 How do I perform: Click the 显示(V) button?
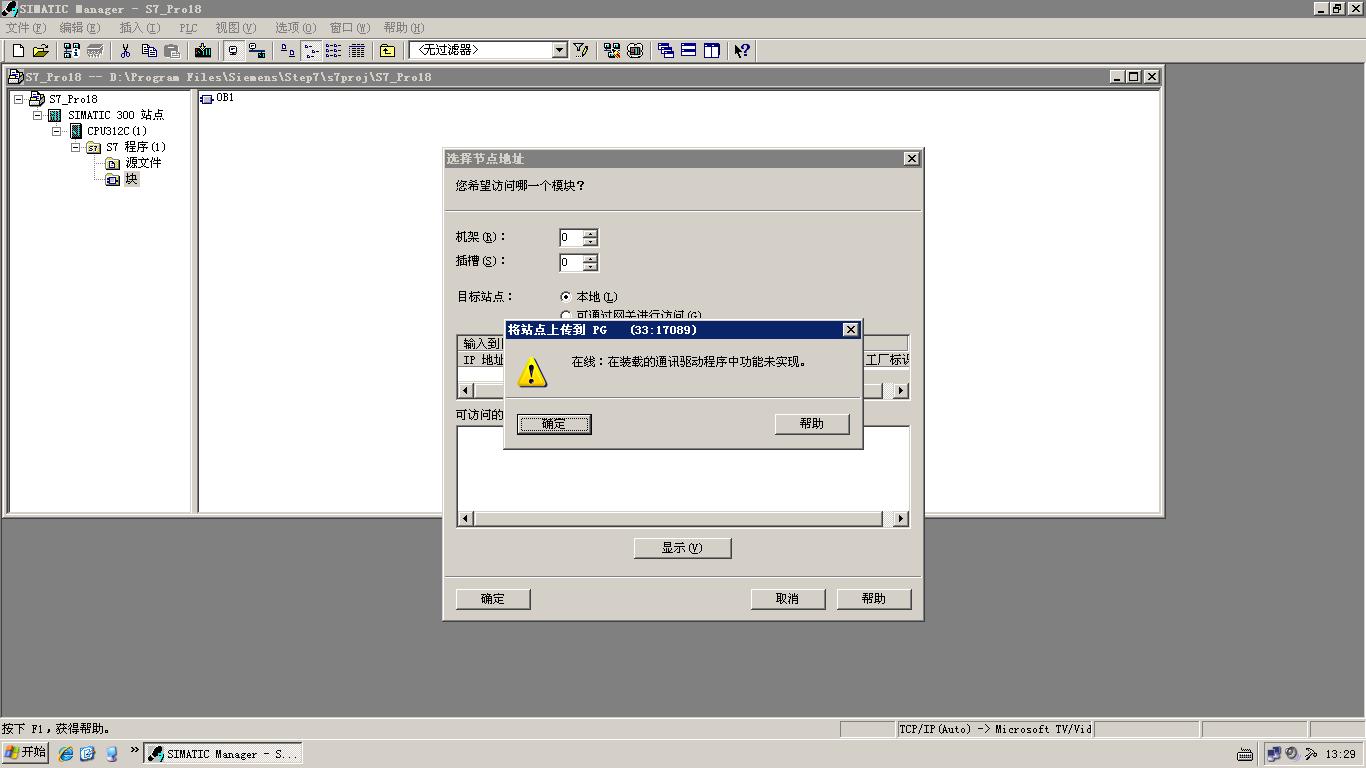point(682,548)
